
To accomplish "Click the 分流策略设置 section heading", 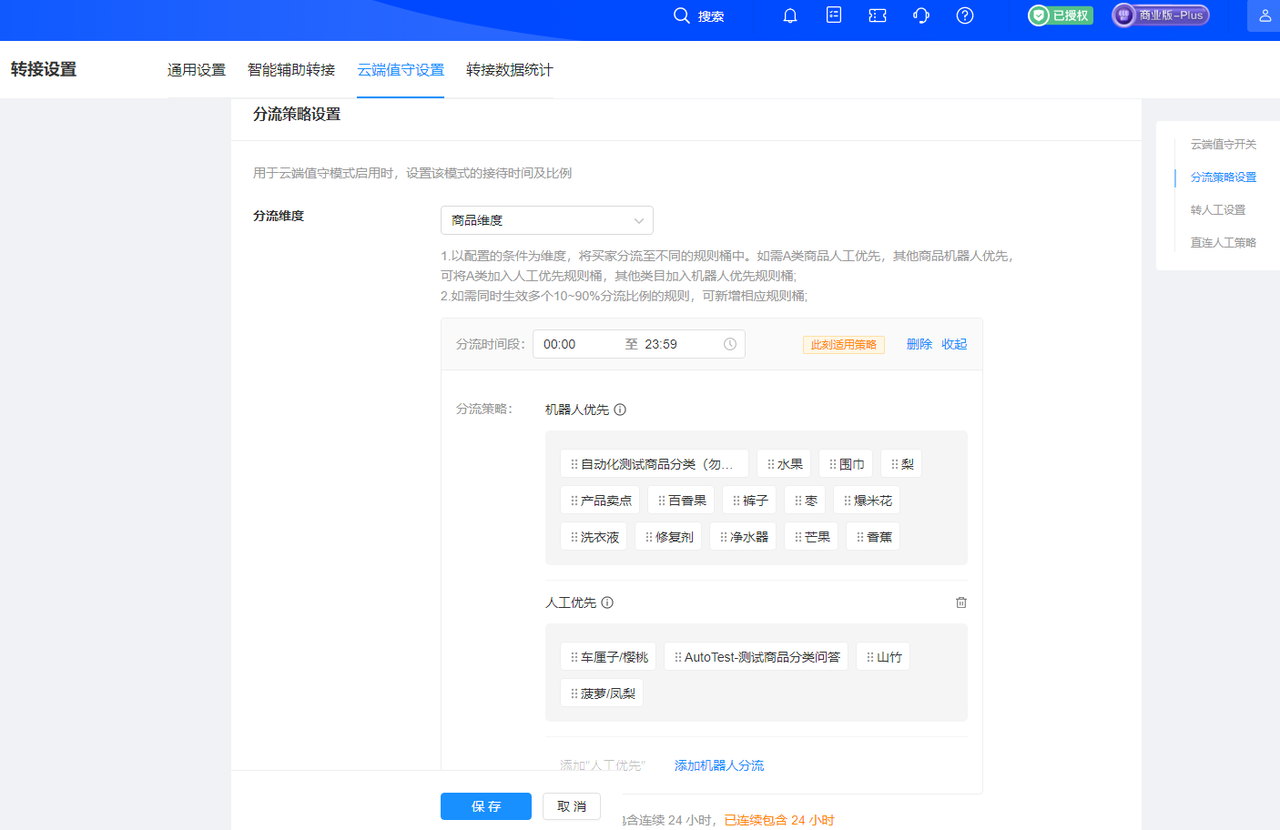I will (297, 114).
